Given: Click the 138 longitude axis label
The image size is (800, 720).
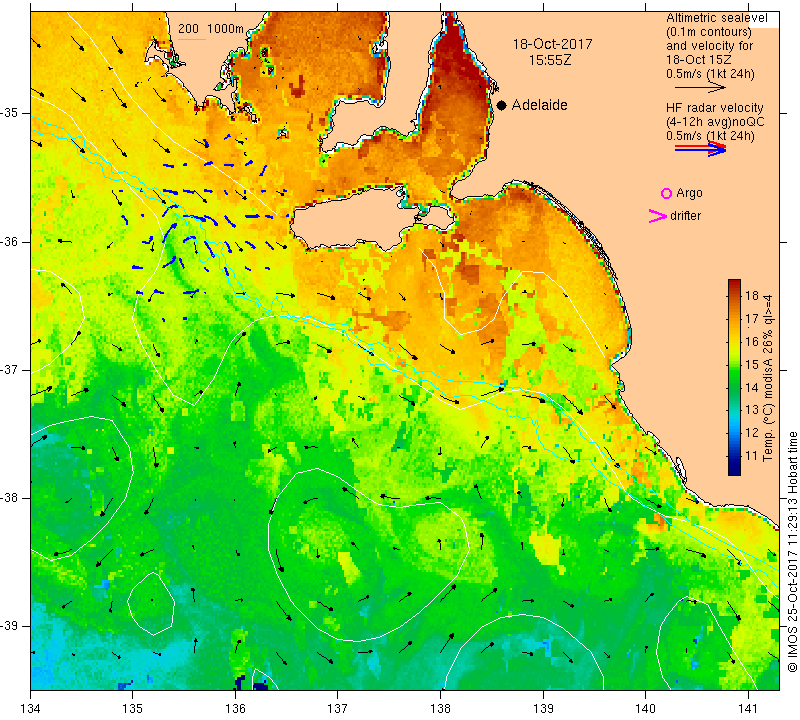Looking at the screenshot, I should [440, 709].
